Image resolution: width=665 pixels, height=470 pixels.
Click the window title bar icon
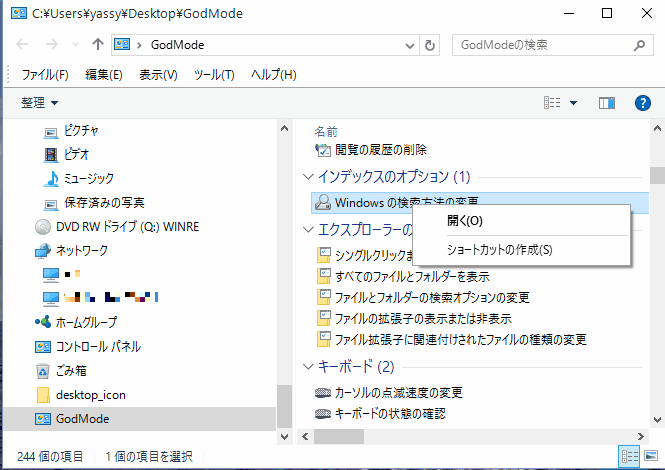coord(19,13)
